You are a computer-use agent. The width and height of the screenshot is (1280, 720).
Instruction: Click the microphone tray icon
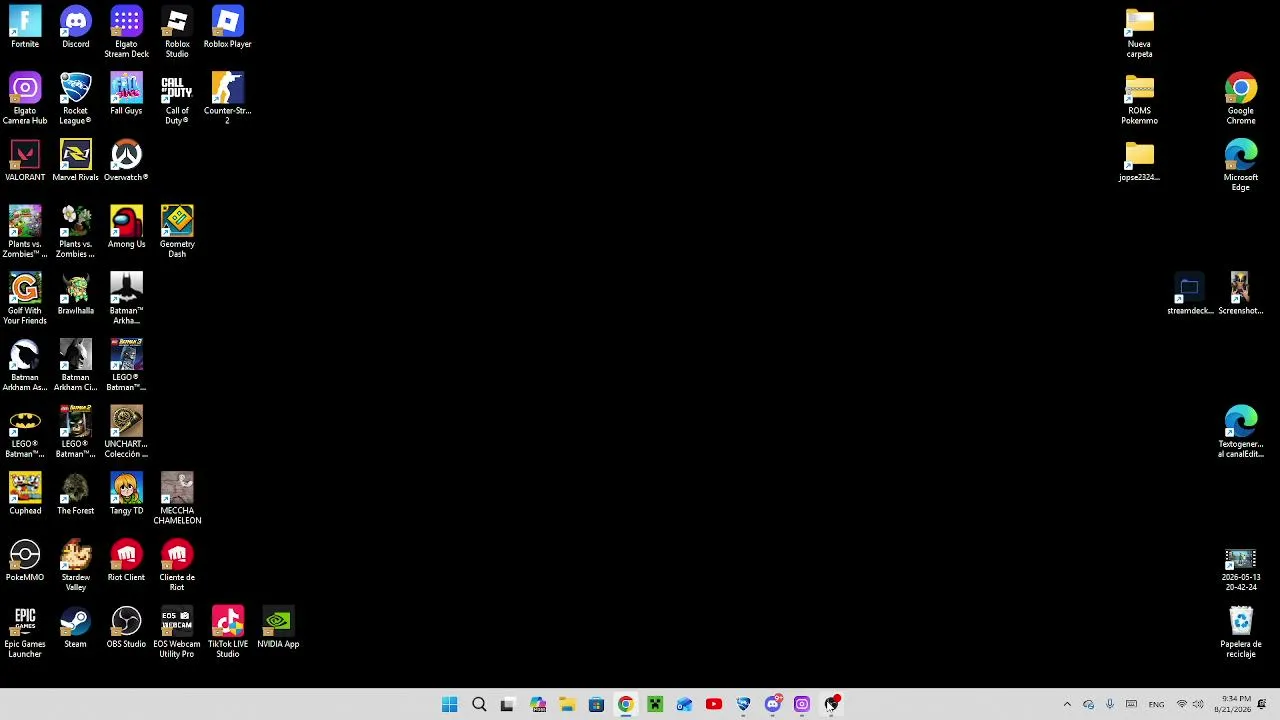[x=1110, y=705]
